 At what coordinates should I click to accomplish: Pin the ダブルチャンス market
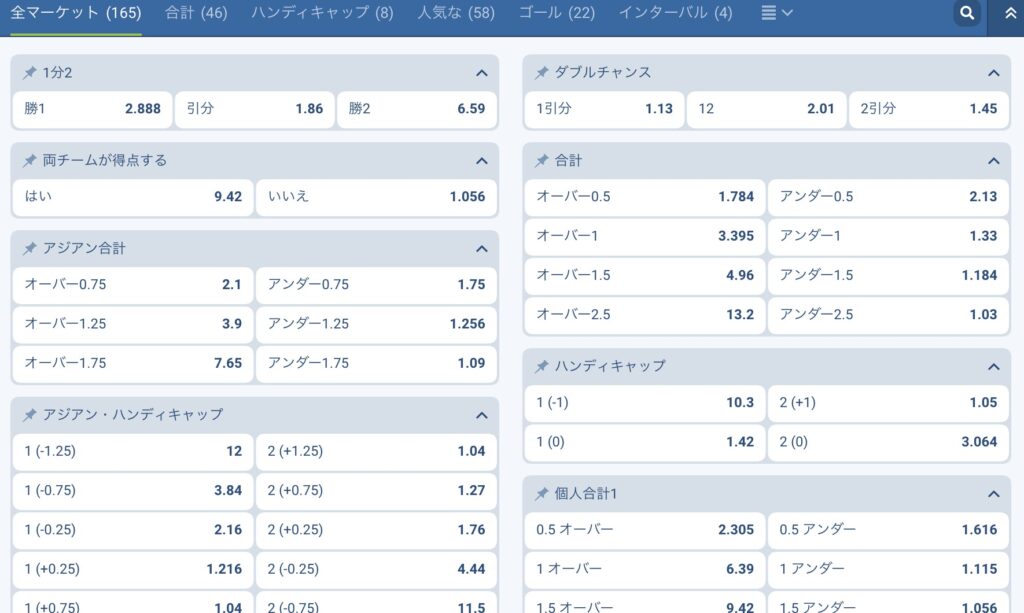tap(542, 73)
